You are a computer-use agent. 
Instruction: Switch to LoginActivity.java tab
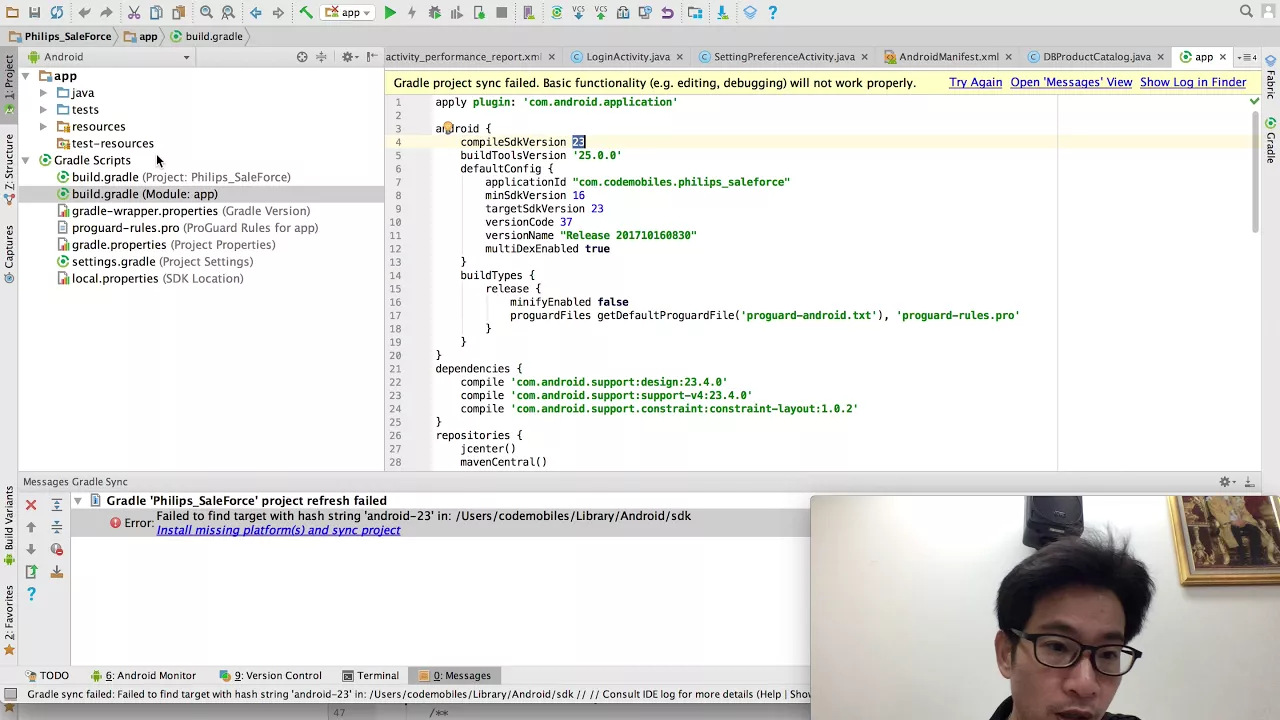pos(627,57)
